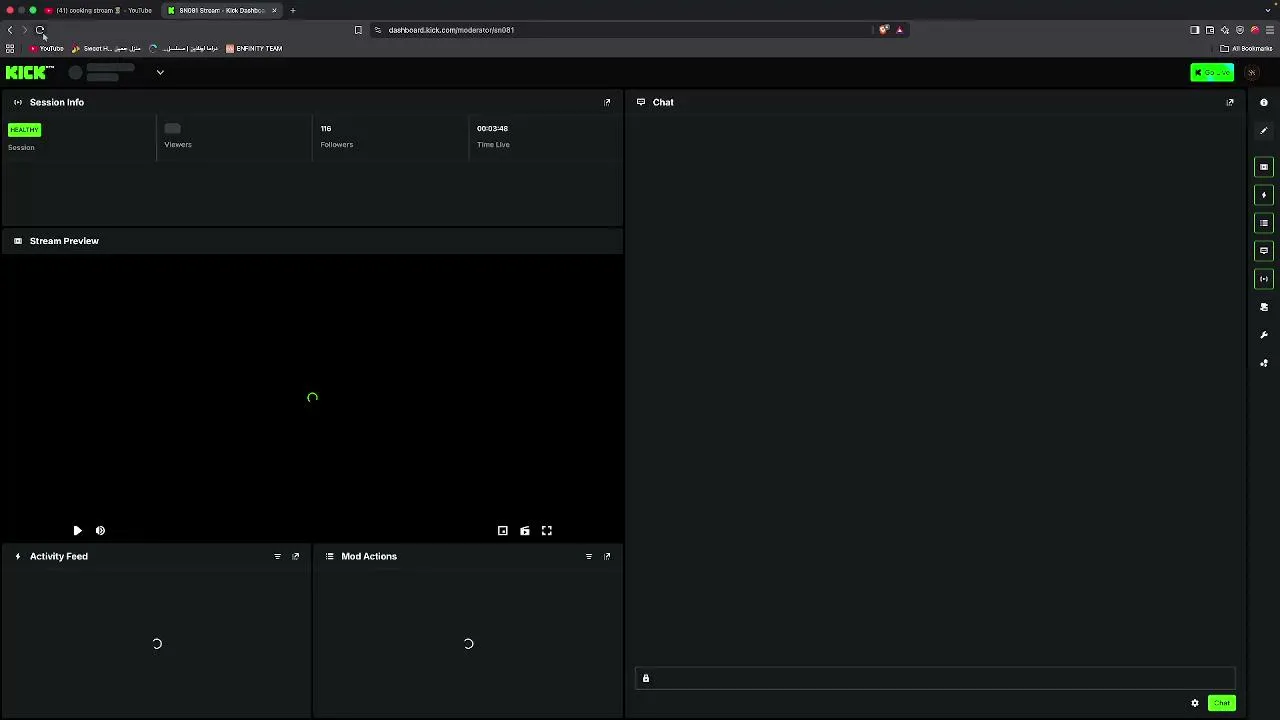Go back in browser history
1280x720 pixels.
[10, 30]
